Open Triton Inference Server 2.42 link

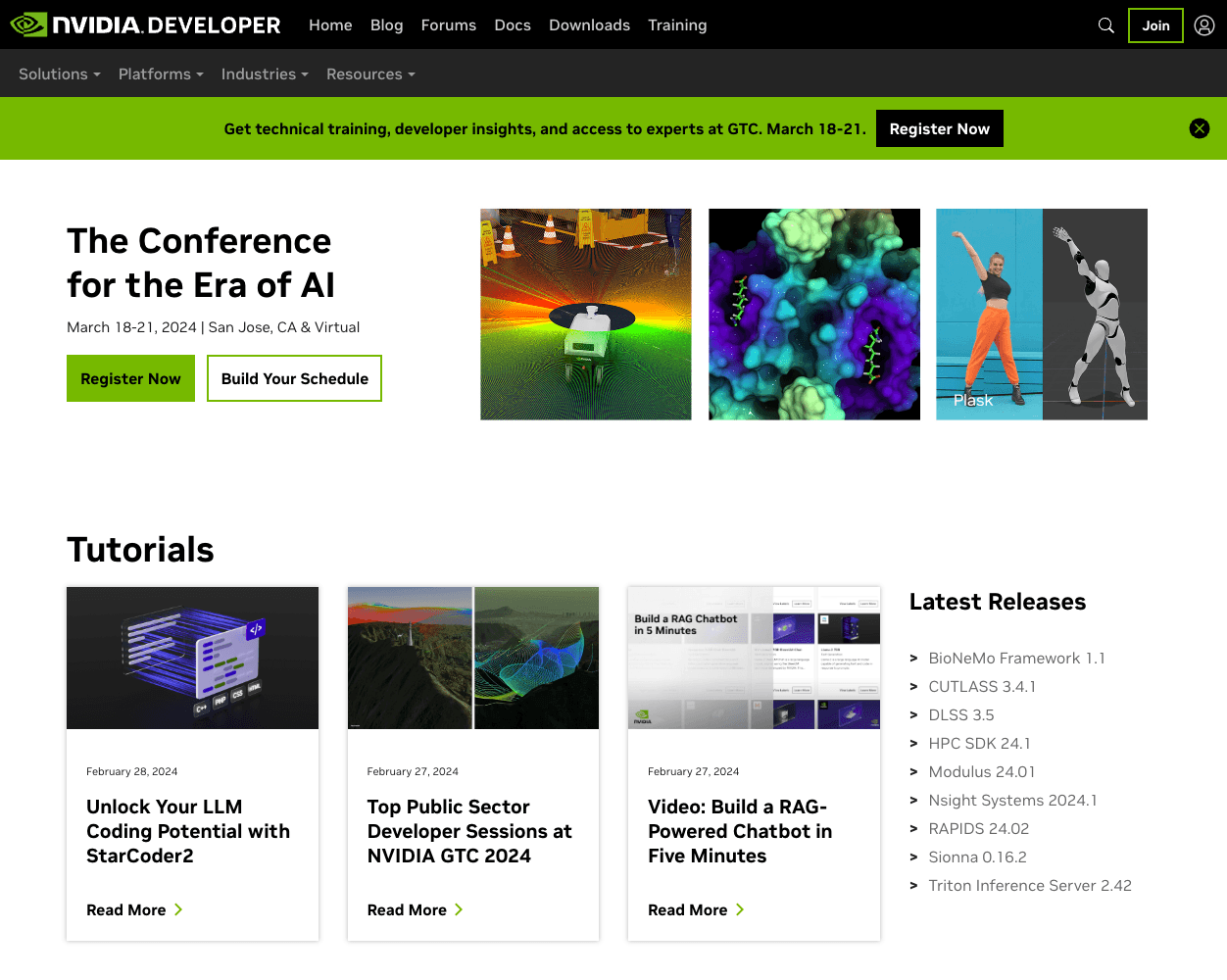pos(1030,886)
